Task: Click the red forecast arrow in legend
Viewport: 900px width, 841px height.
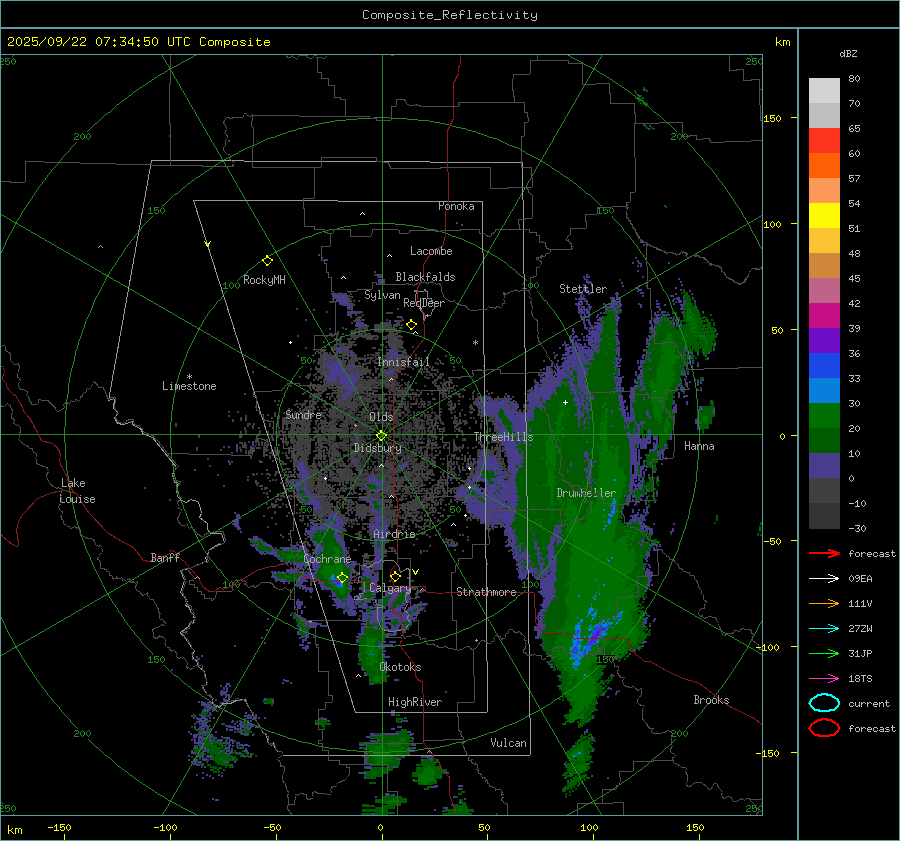Action: (x=823, y=553)
